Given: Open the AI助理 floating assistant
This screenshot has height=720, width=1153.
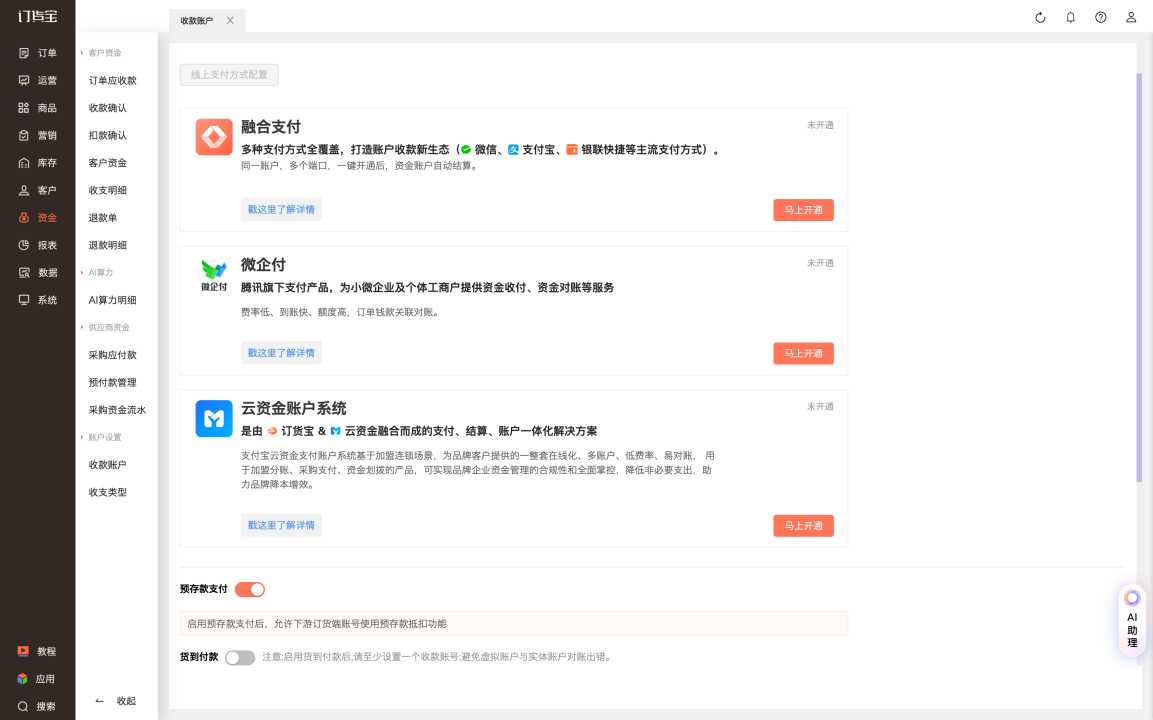Looking at the screenshot, I should click(x=1132, y=620).
